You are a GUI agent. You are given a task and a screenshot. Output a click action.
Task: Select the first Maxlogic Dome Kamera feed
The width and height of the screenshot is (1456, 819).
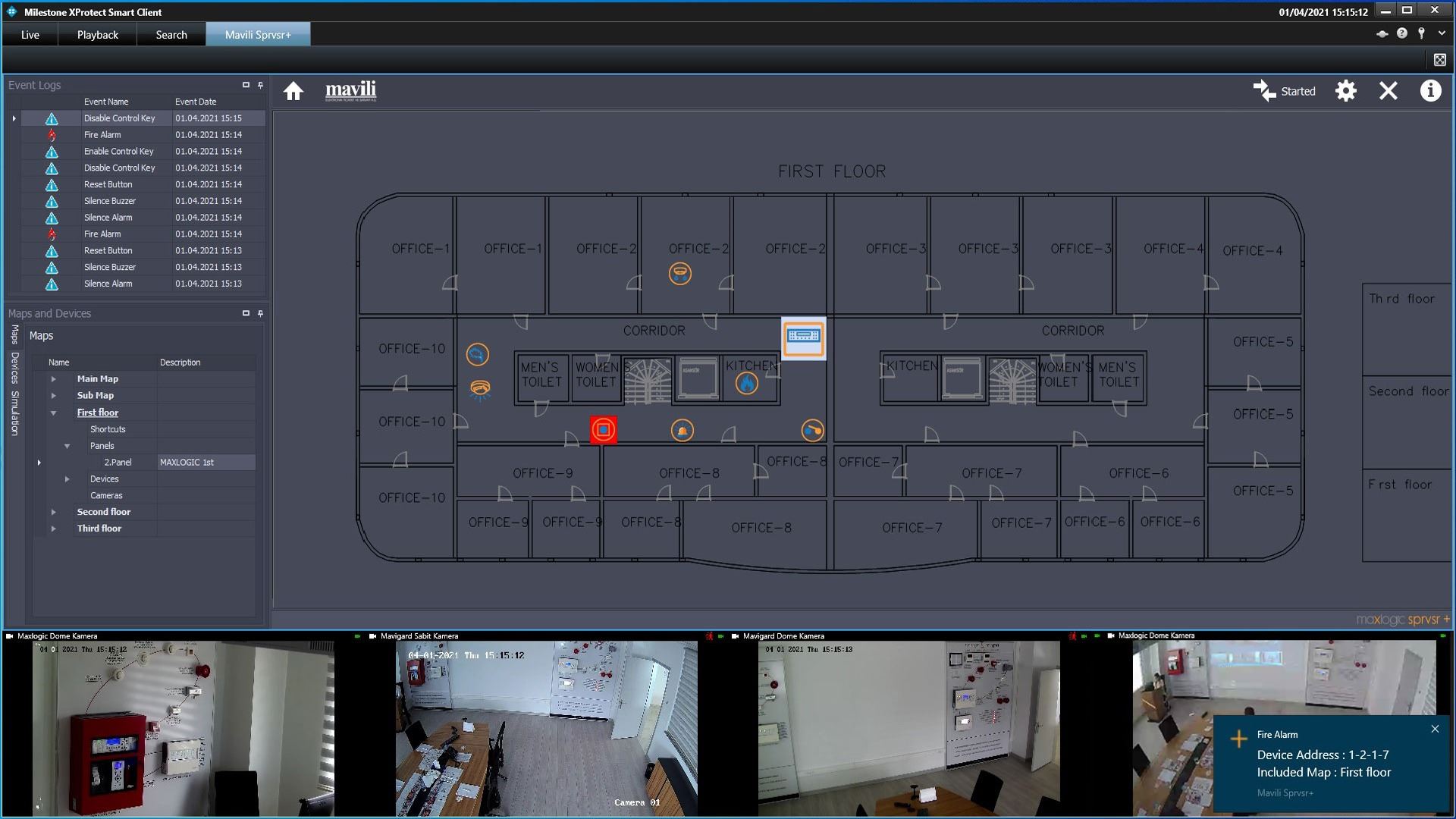pos(183,728)
